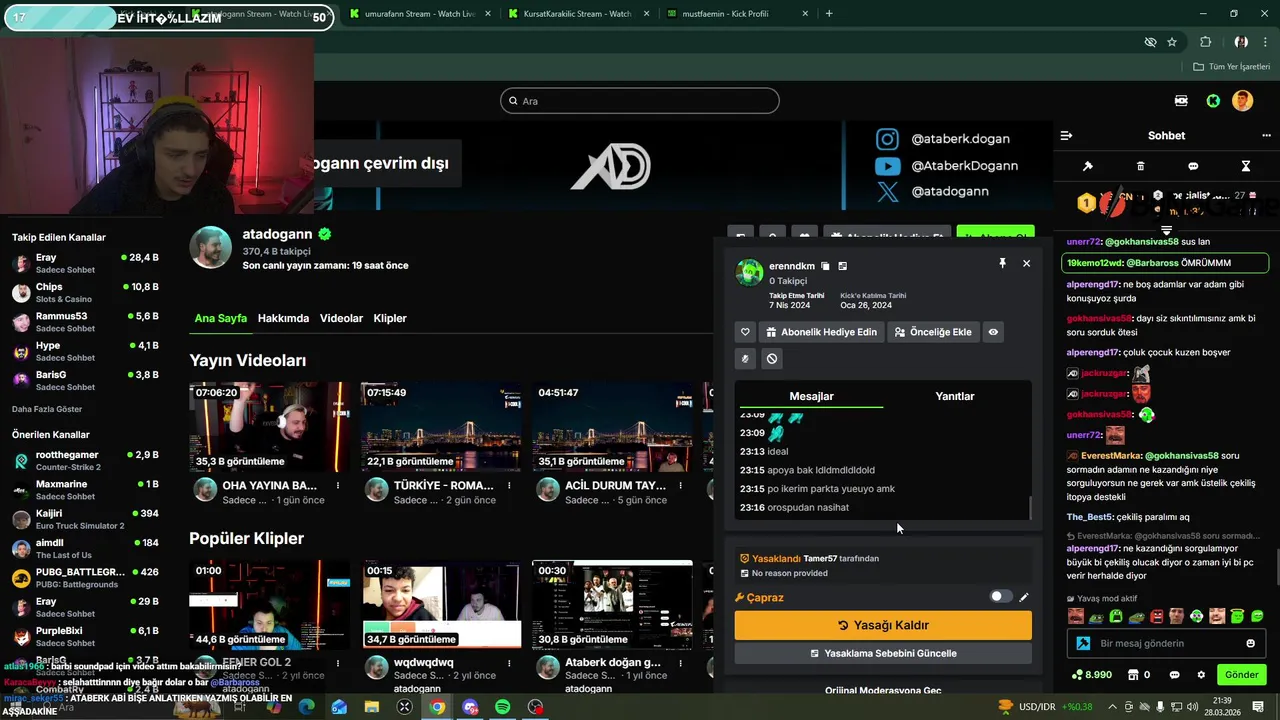Switch to the Yanıtlar tab
This screenshot has width=1280, height=720.
[954, 396]
